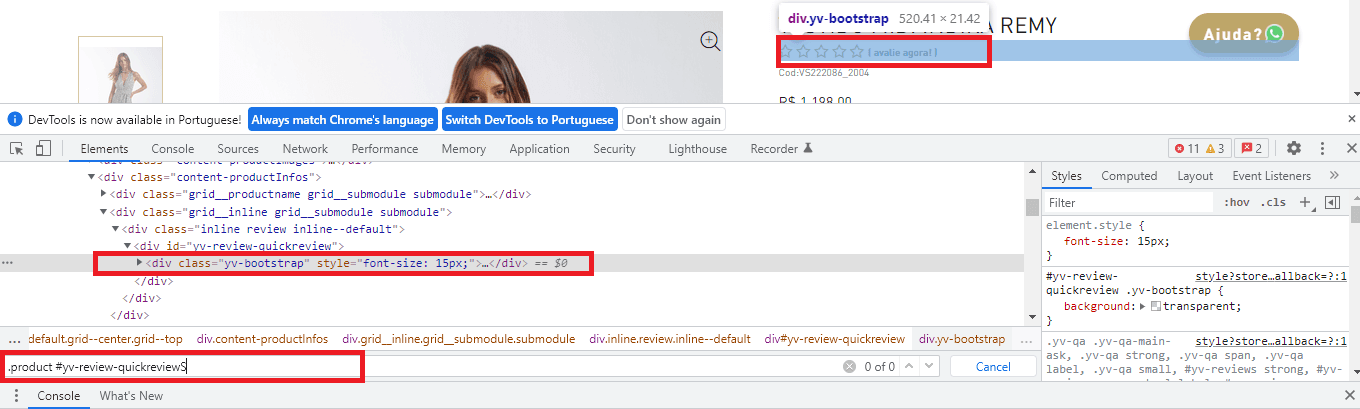The height and width of the screenshot is (409, 1360).
Task: Toggle computed styles sidebar pane
Action: pos(1331,202)
